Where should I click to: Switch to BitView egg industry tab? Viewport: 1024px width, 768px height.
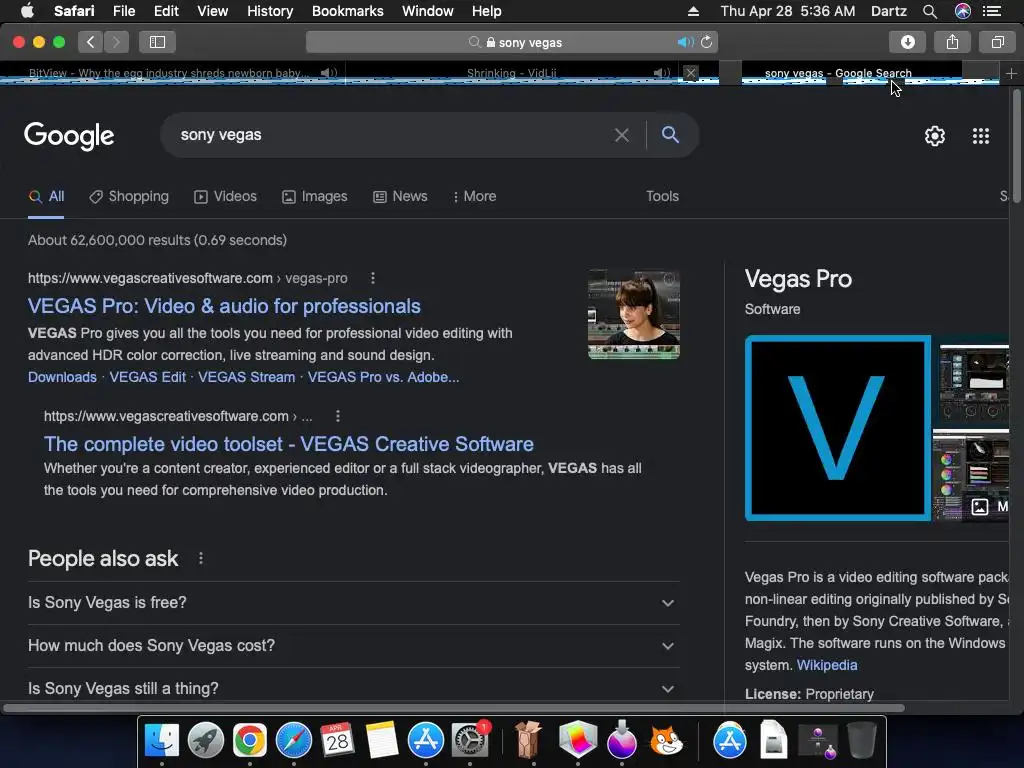point(172,73)
